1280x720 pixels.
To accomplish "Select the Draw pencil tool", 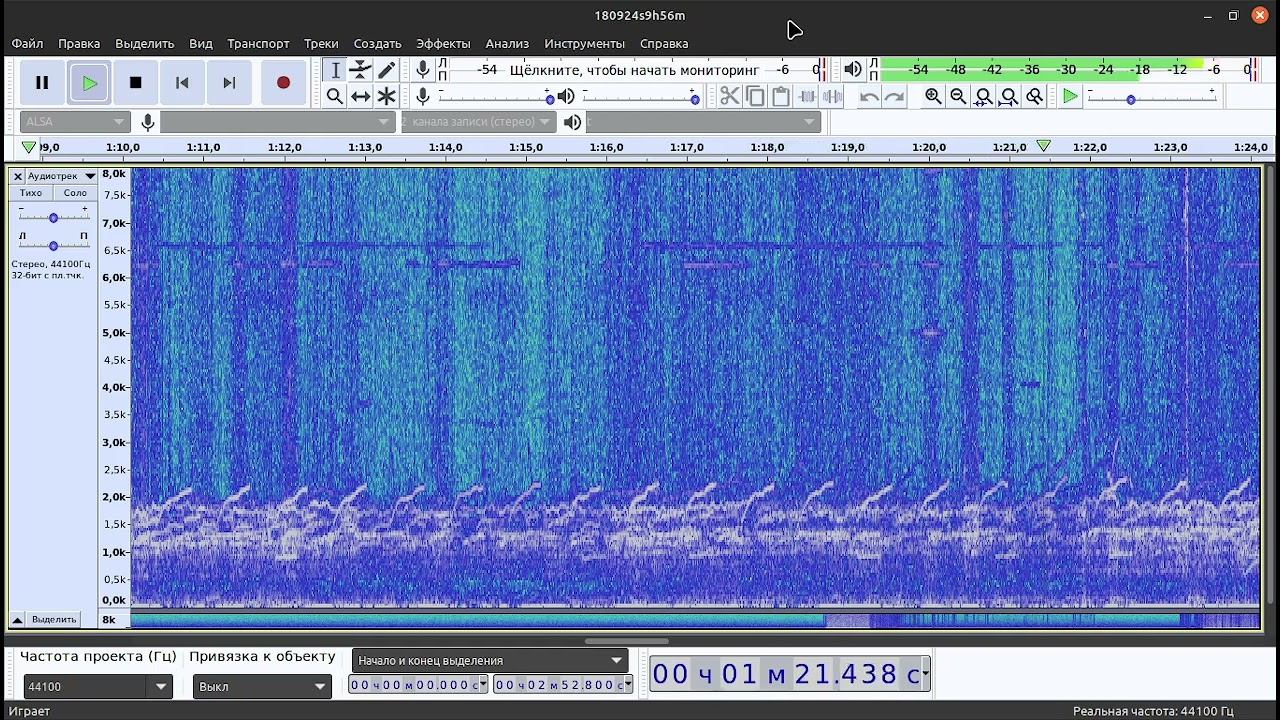I will click(x=386, y=70).
